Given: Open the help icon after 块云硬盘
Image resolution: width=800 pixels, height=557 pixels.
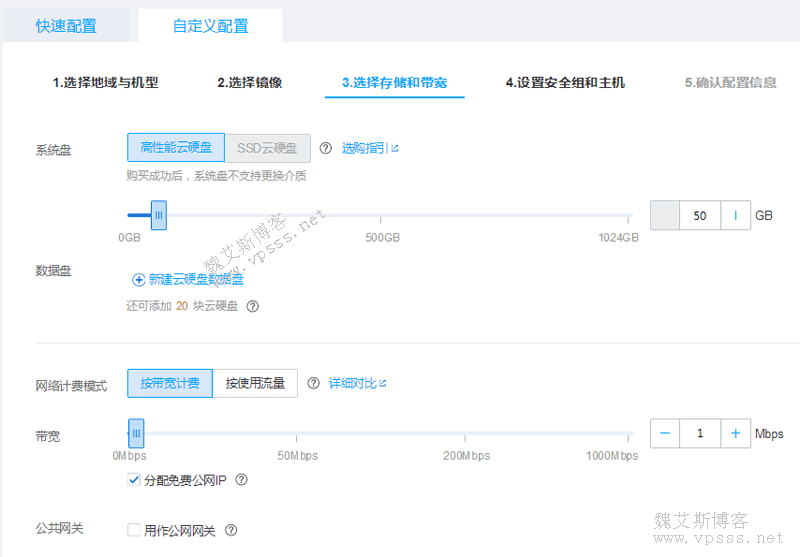Looking at the screenshot, I should tap(252, 306).
